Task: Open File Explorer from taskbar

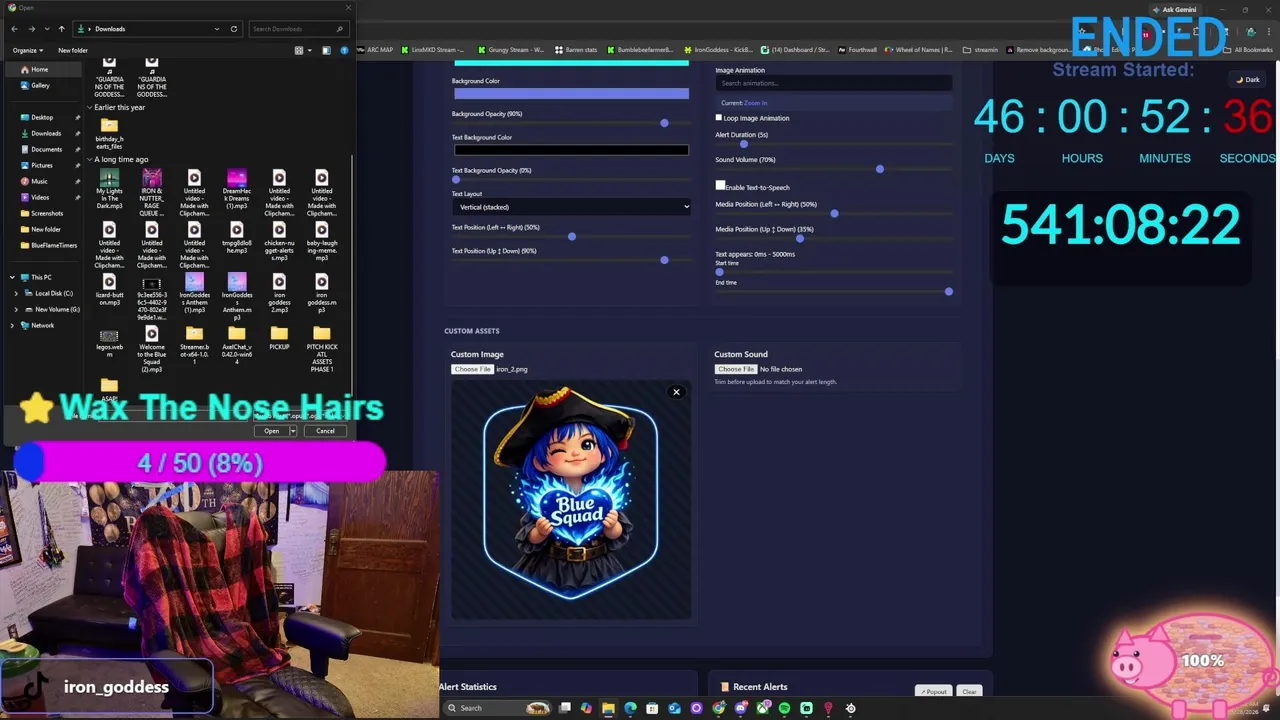Action: click(608, 708)
